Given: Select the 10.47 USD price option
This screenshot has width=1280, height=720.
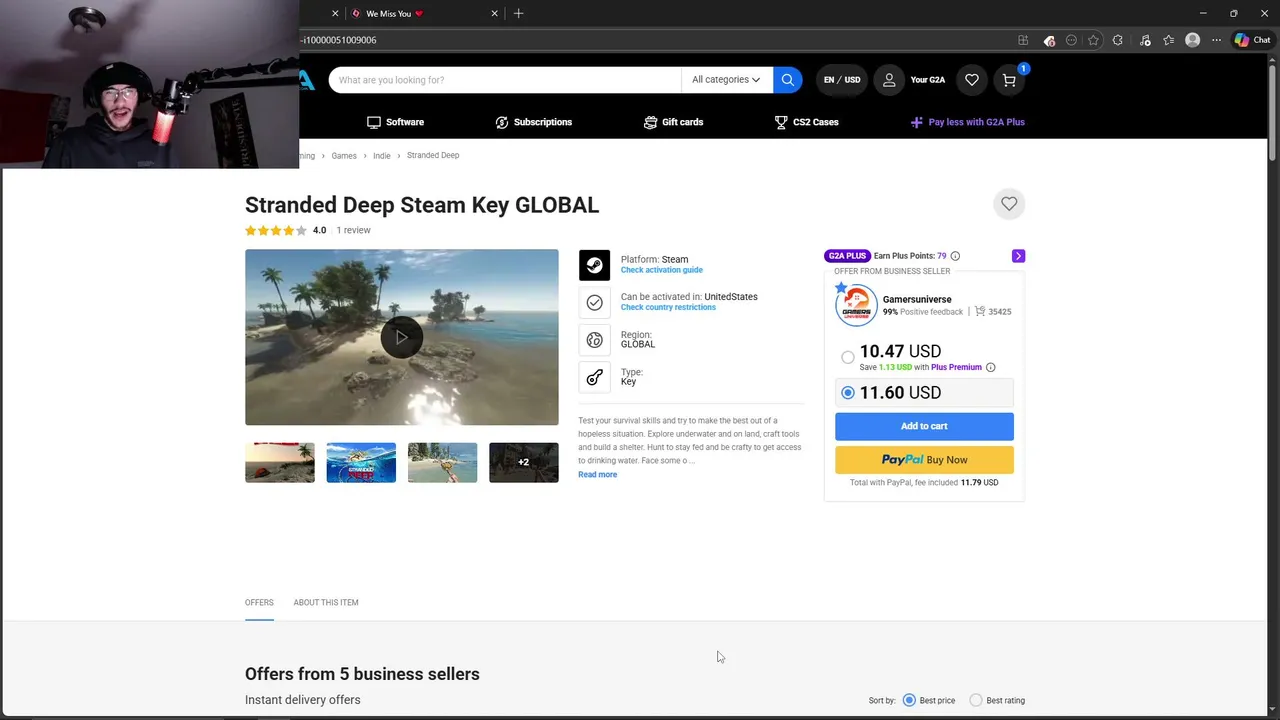Looking at the screenshot, I should pos(848,357).
